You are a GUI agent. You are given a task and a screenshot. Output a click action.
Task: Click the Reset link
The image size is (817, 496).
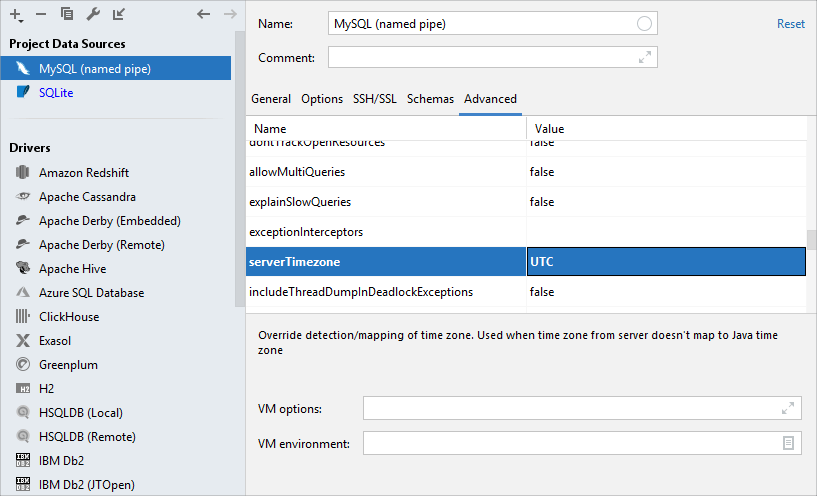click(790, 24)
